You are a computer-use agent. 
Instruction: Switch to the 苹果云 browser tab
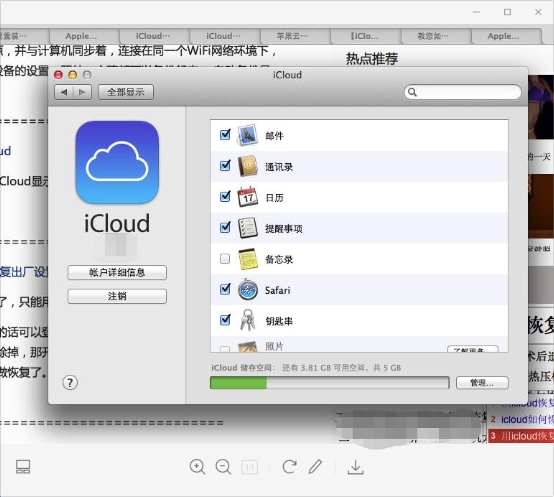tap(295, 36)
